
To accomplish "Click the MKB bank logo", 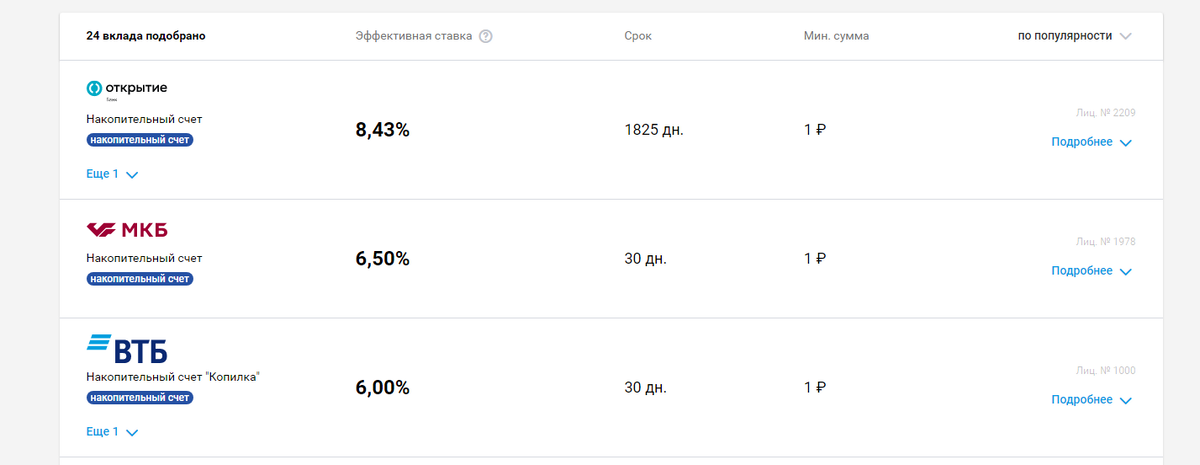I will coord(126,231).
